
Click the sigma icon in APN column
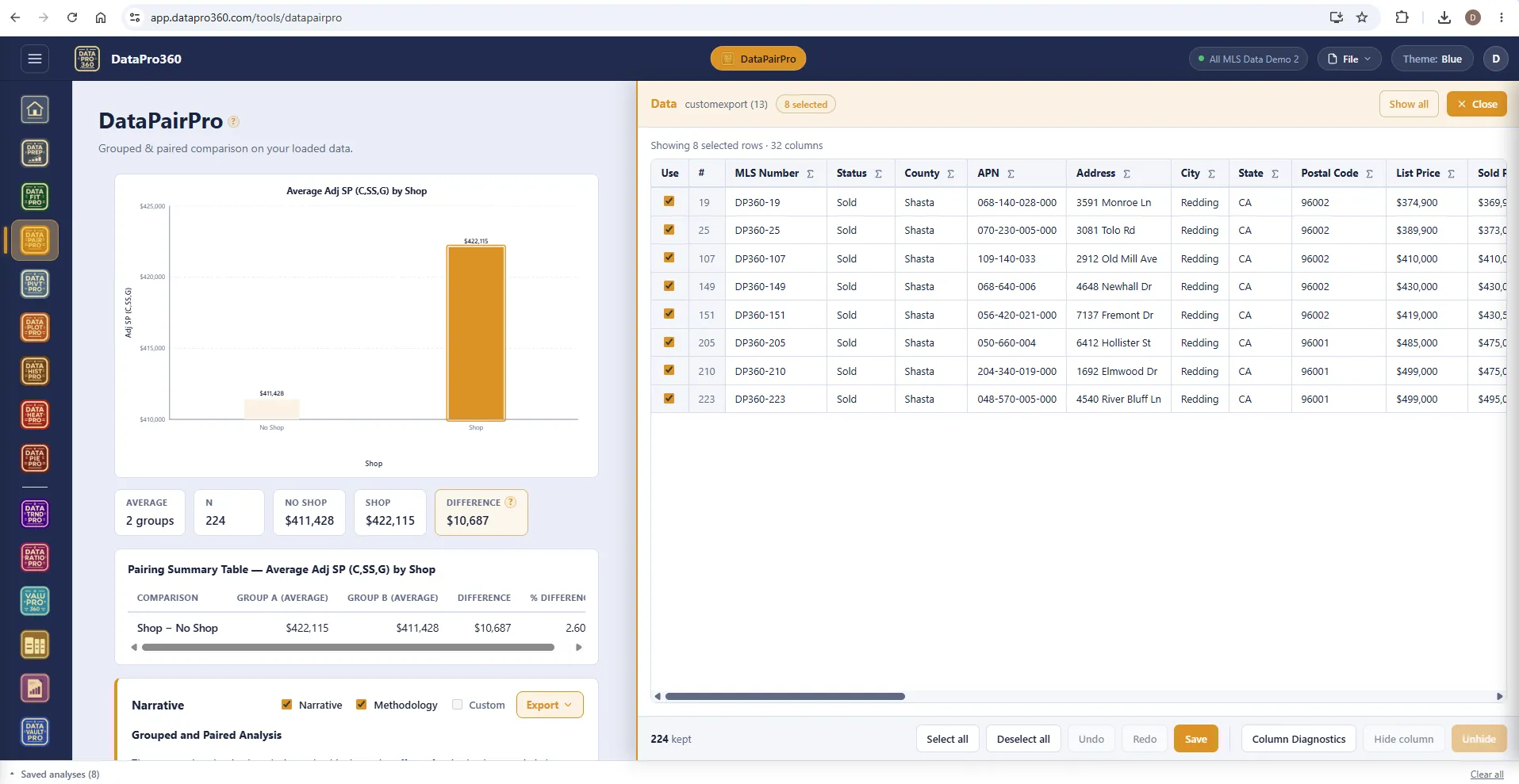click(x=1011, y=174)
